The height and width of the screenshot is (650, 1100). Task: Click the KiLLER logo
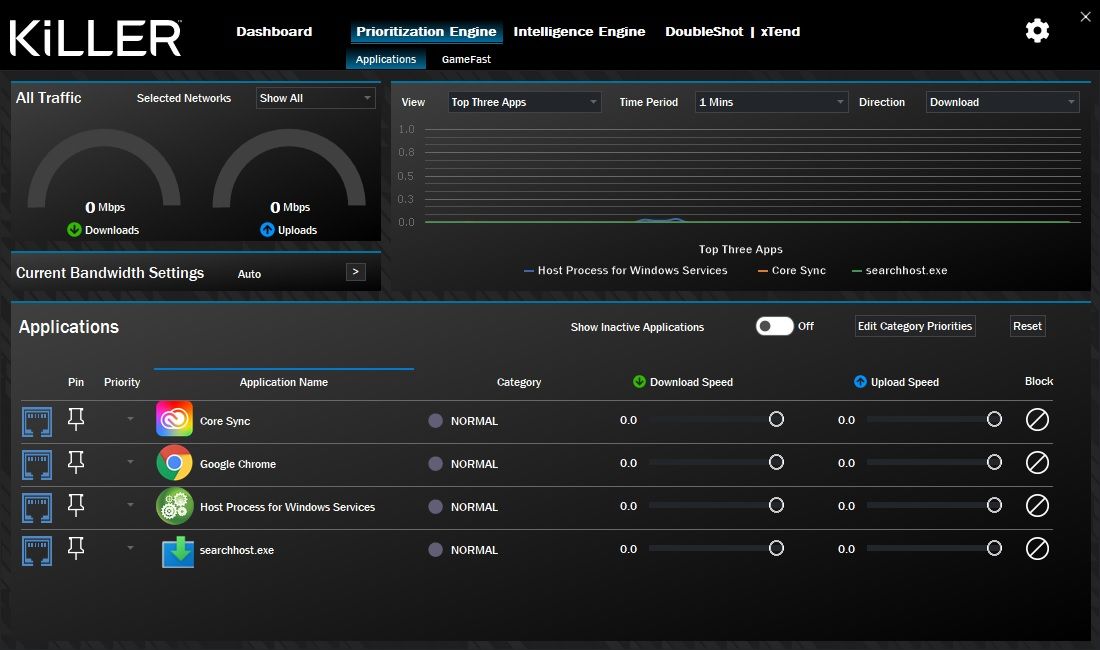click(x=95, y=38)
